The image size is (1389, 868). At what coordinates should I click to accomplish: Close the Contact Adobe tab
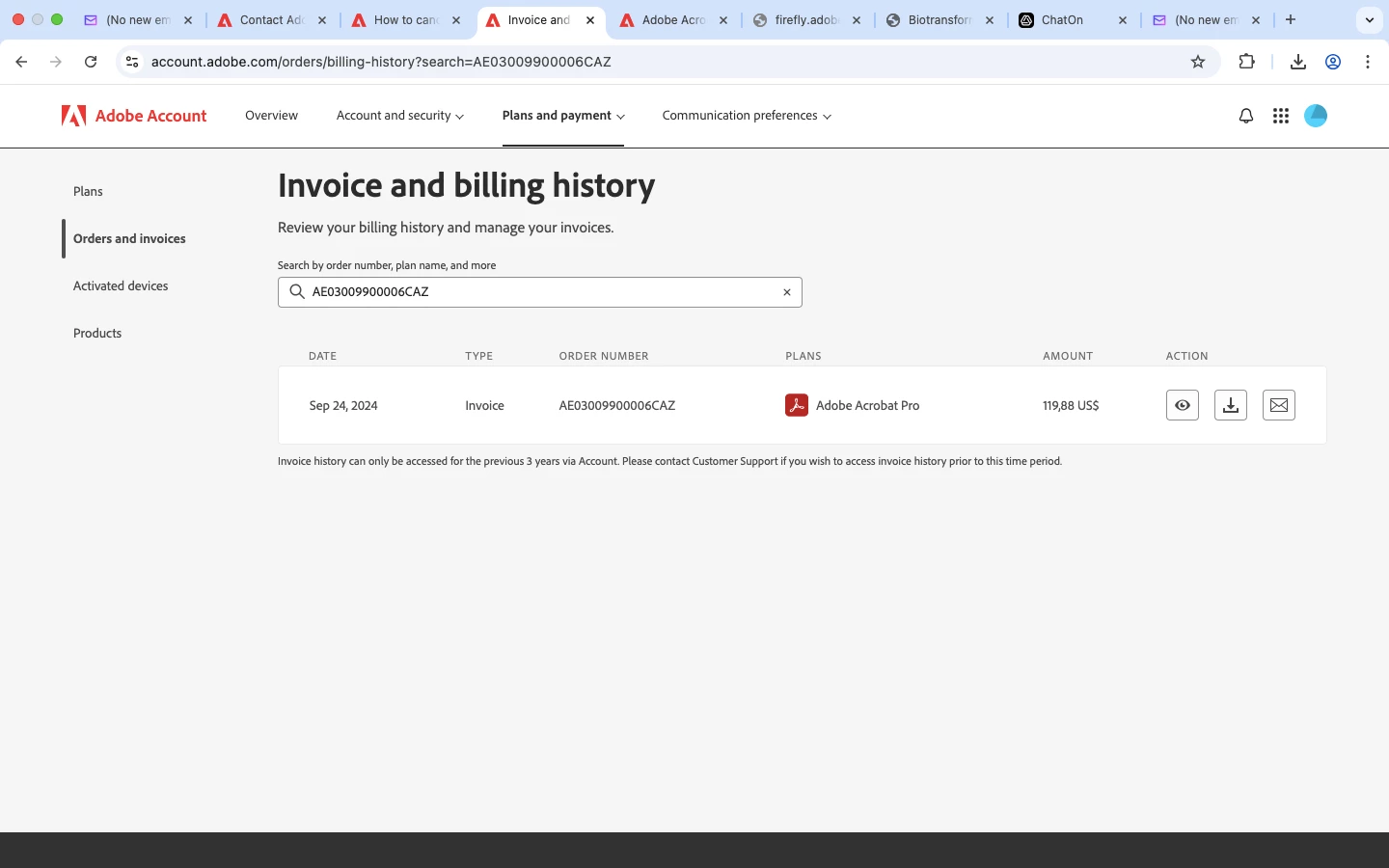(x=322, y=20)
